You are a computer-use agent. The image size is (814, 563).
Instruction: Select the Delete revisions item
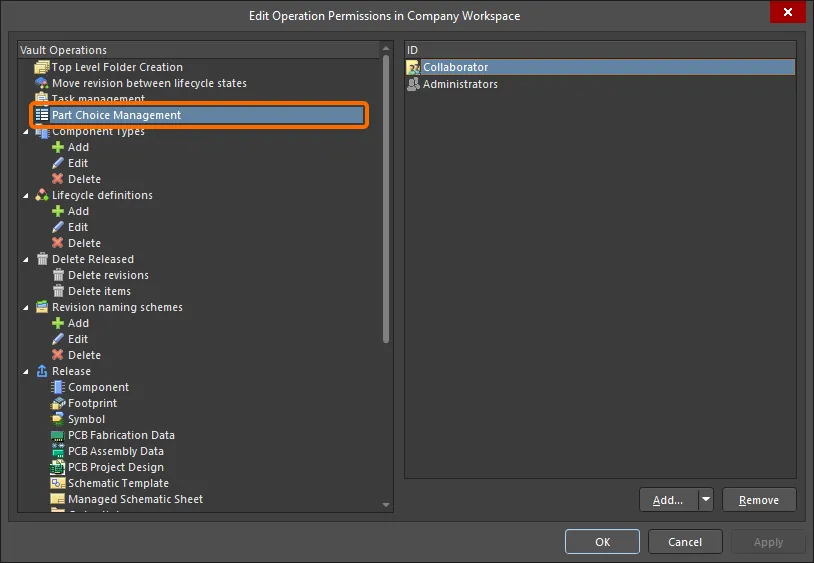click(x=108, y=275)
